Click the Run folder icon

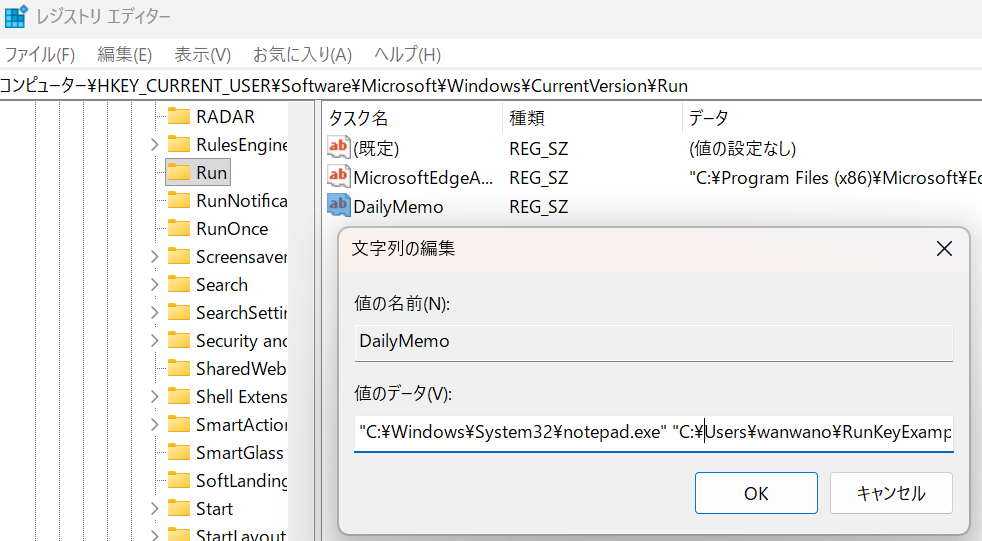(178, 173)
